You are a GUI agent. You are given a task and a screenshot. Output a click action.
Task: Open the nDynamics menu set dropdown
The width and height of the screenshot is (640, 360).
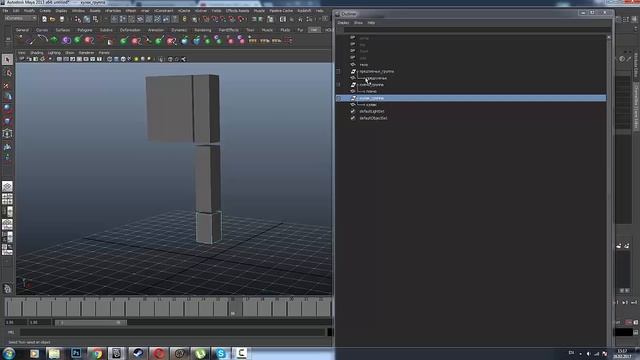20,18
